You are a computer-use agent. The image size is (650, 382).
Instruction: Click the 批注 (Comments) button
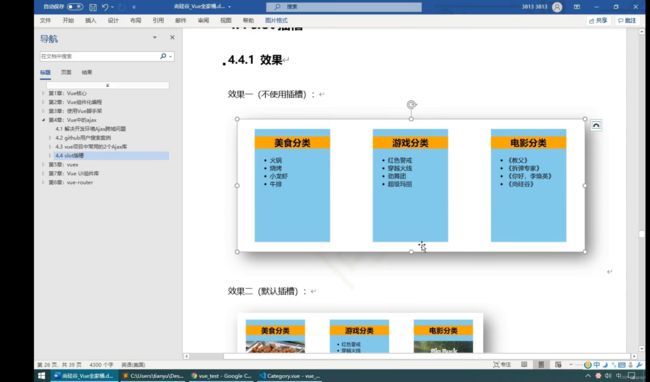pyautogui.click(x=627, y=20)
